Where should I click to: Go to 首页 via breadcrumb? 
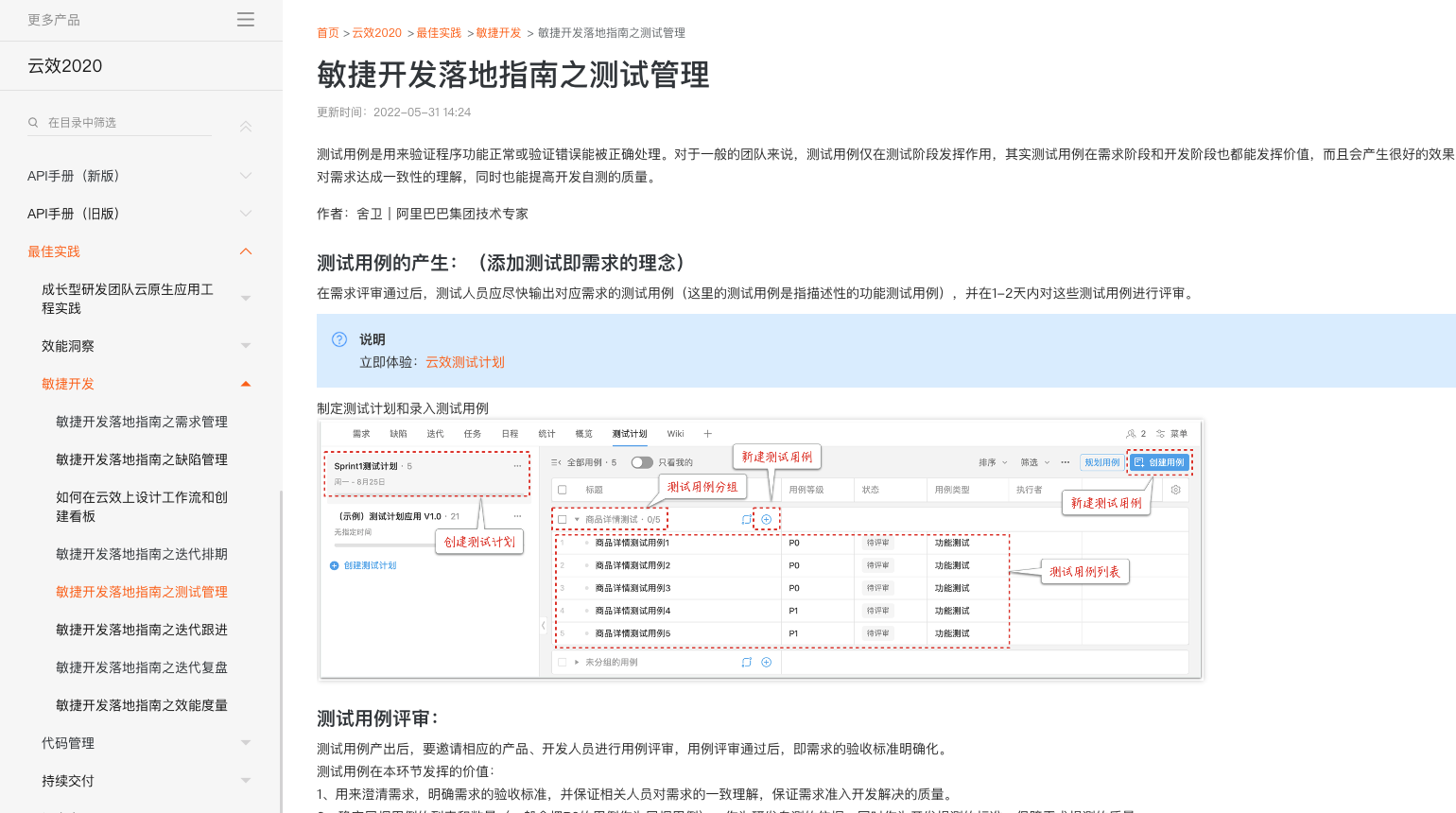click(x=328, y=33)
